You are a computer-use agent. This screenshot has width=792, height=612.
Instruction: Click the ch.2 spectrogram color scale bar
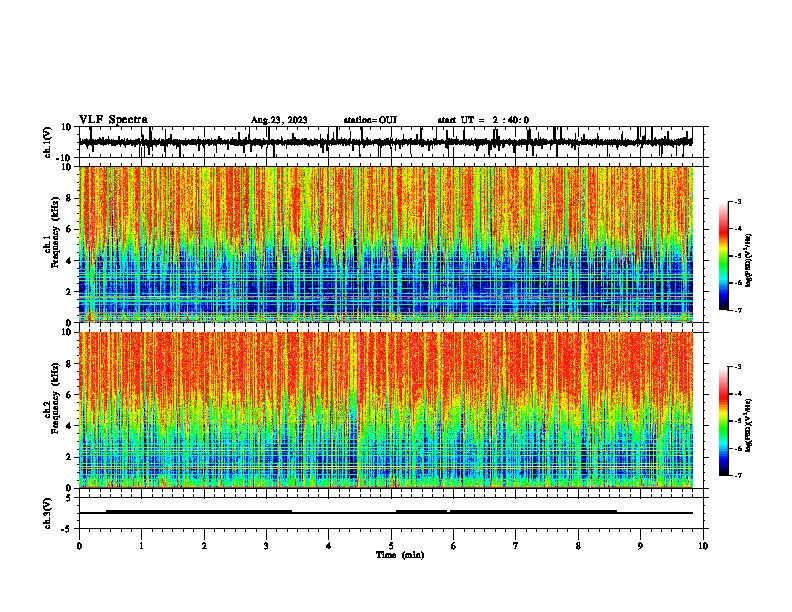[723, 421]
